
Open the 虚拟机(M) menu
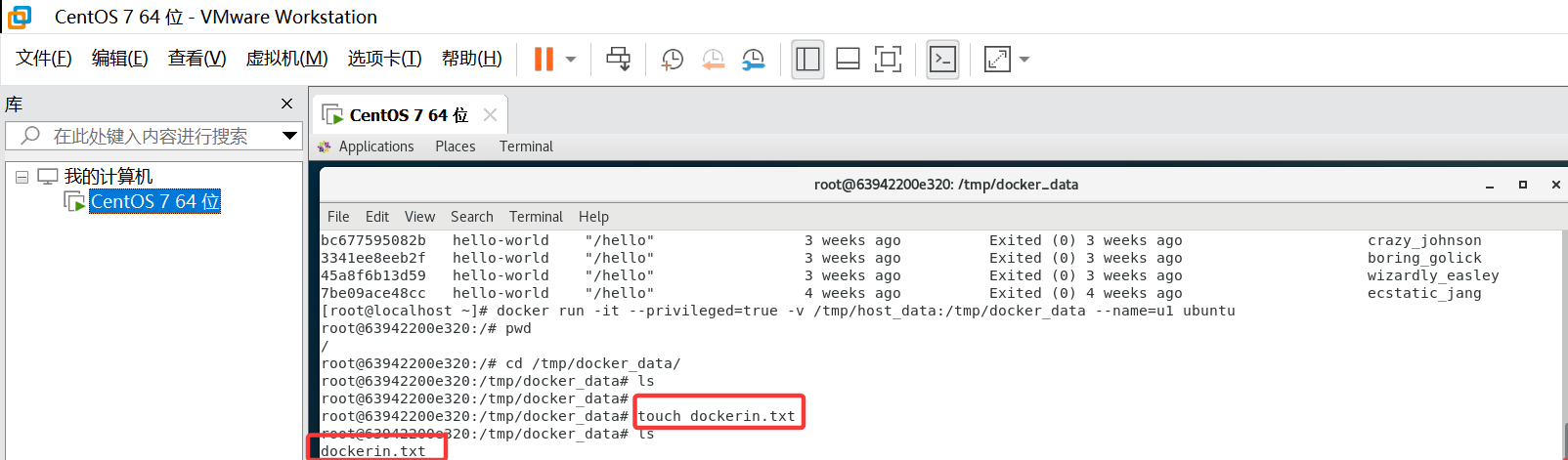(286, 59)
